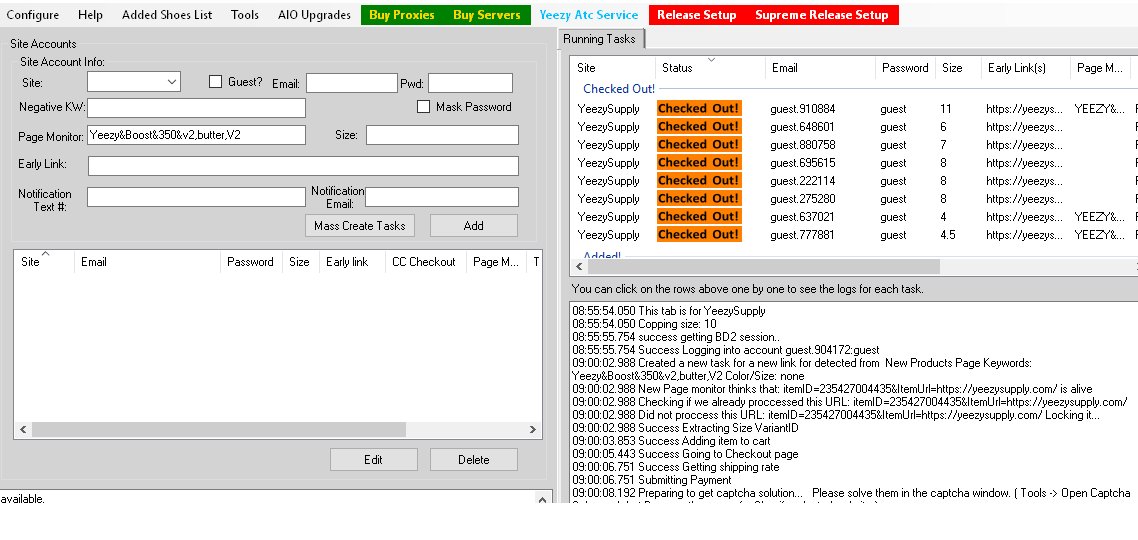Open Yeezy Atc Service menu
The image size is (1138, 540).
[589, 15]
